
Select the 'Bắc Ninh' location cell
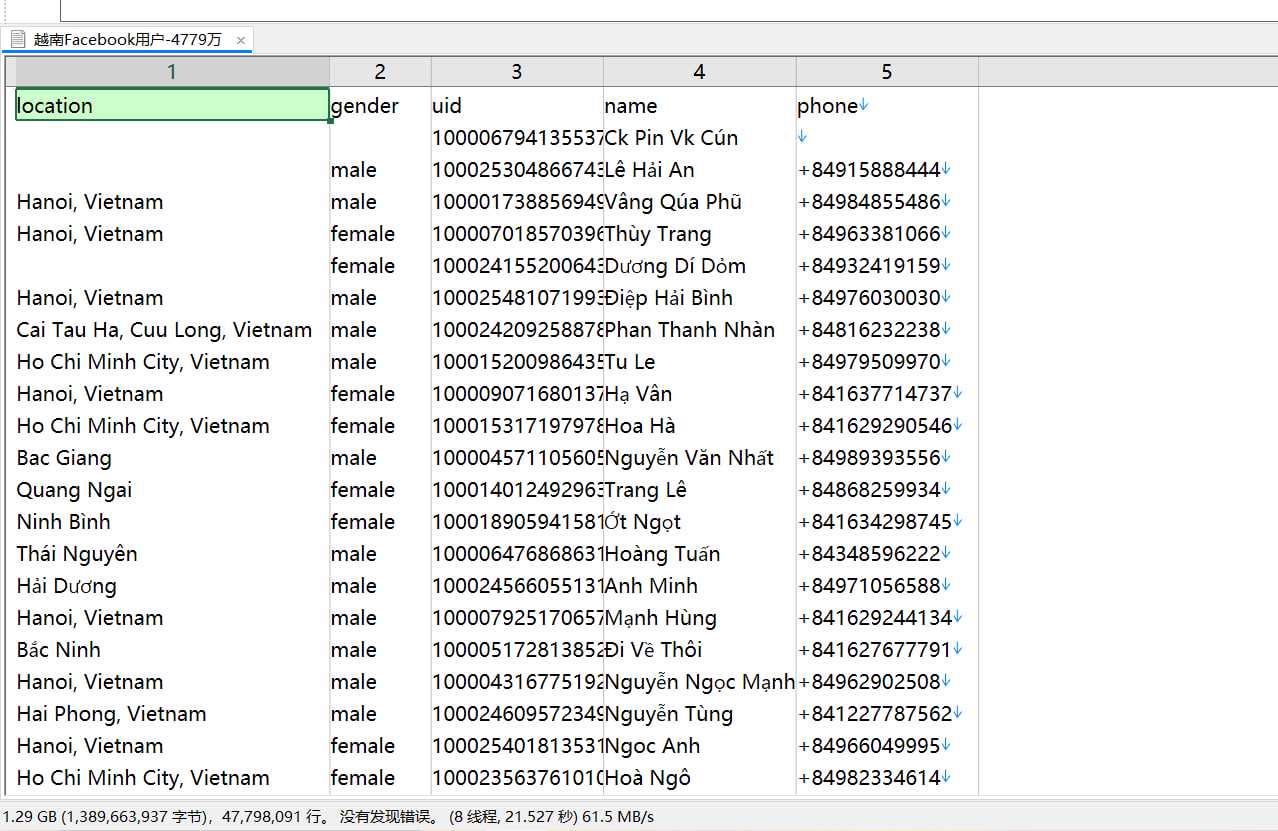coord(172,650)
